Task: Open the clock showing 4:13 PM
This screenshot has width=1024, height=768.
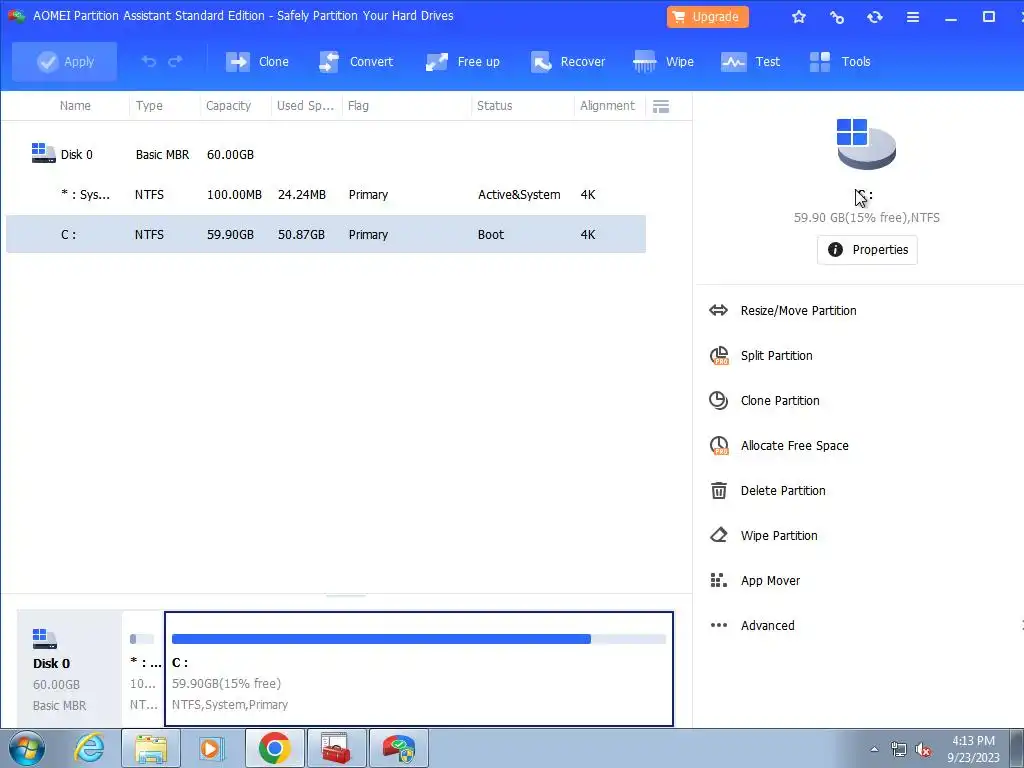Action: pyautogui.click(x=973, y=749)
